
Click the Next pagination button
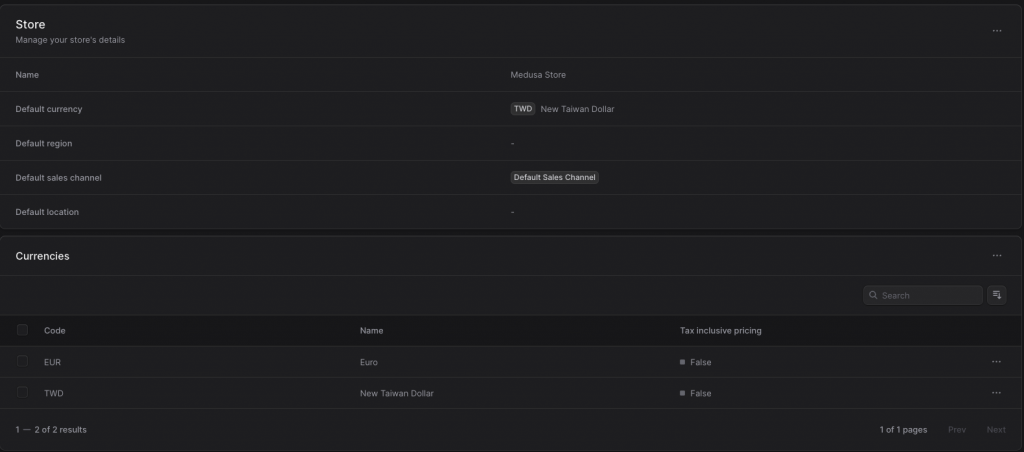[996, 430]
